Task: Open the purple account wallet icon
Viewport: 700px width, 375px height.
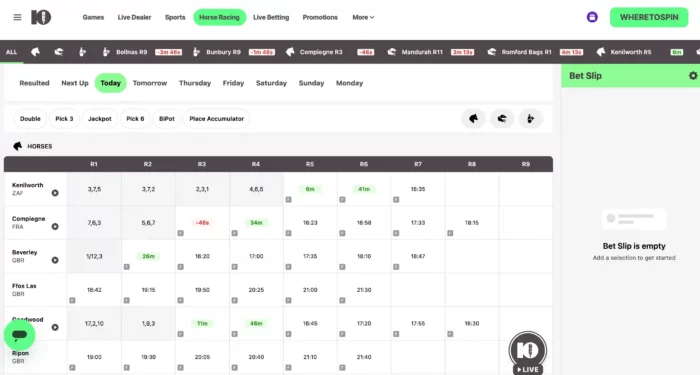Action: coord(592,17)
